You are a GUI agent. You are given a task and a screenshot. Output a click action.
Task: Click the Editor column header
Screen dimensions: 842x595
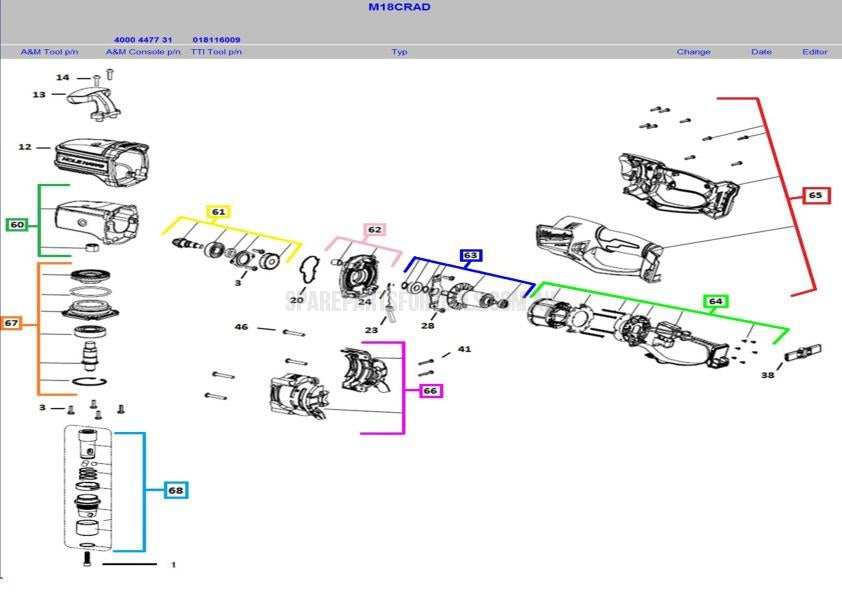[x=814, y=52]
